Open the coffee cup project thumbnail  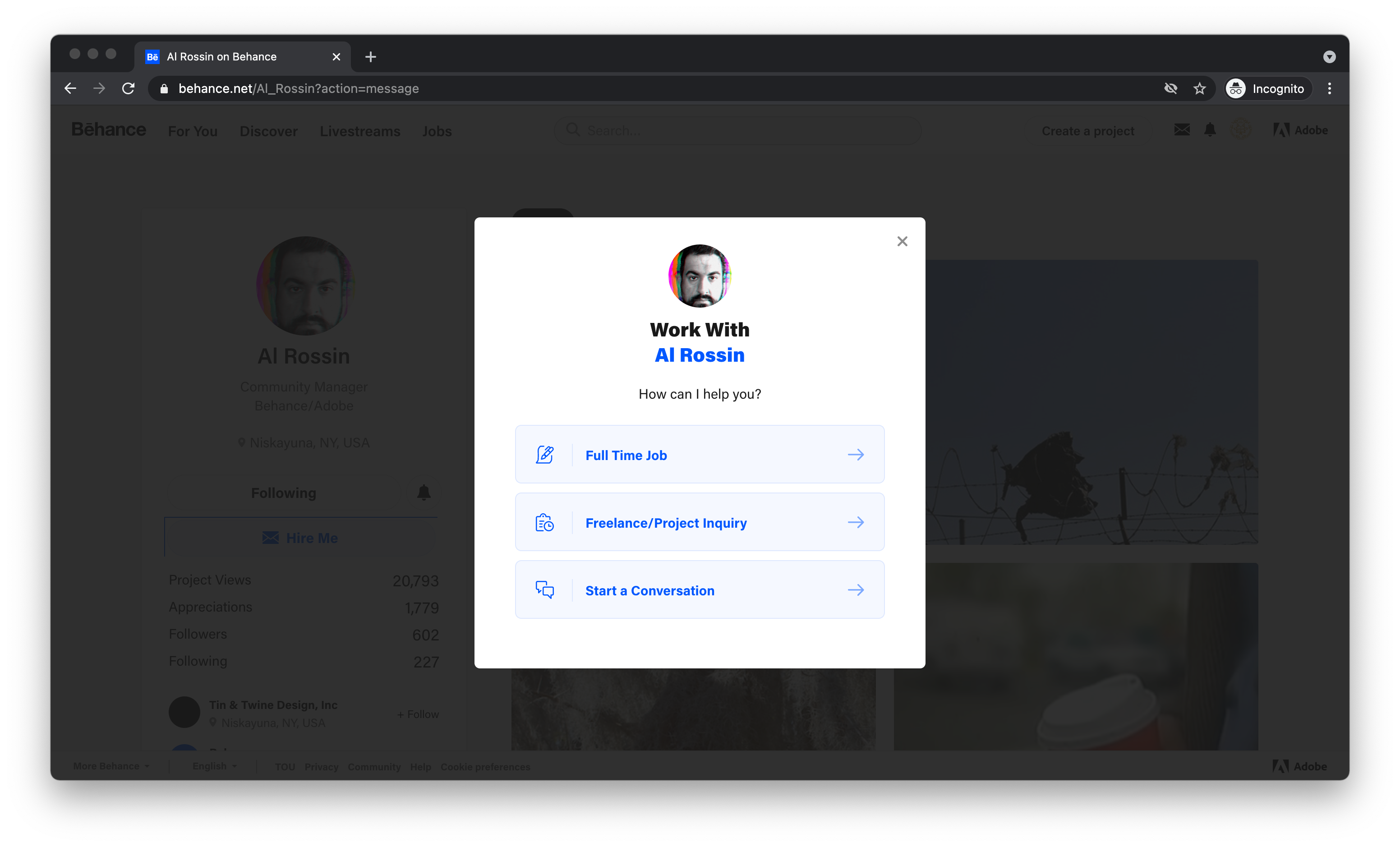[x=1076, y=657]
